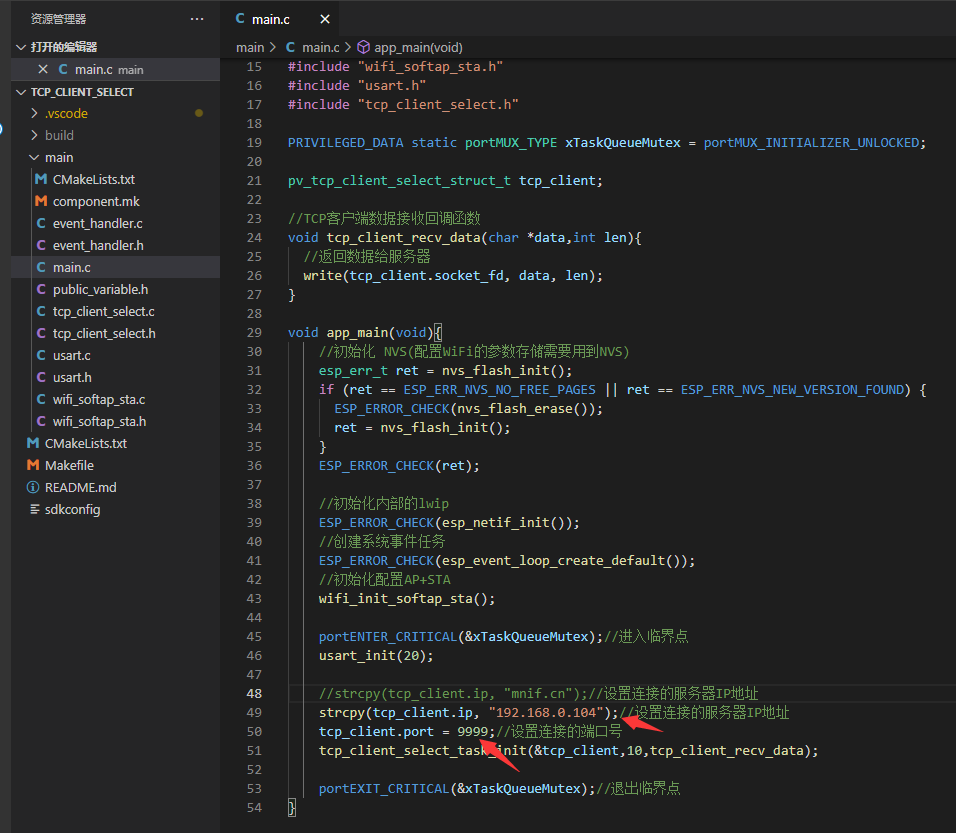Click the M icon beside component.mk
The image size is (956, 833).
41,201
